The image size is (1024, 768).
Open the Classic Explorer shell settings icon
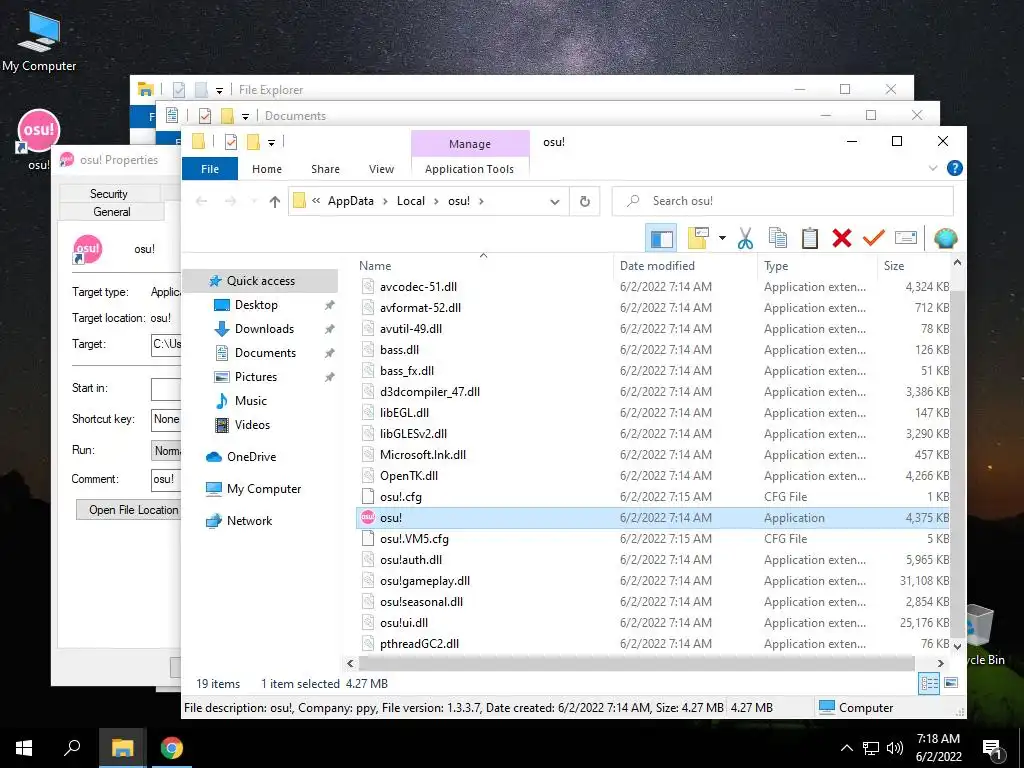click(x=945, y=238)
